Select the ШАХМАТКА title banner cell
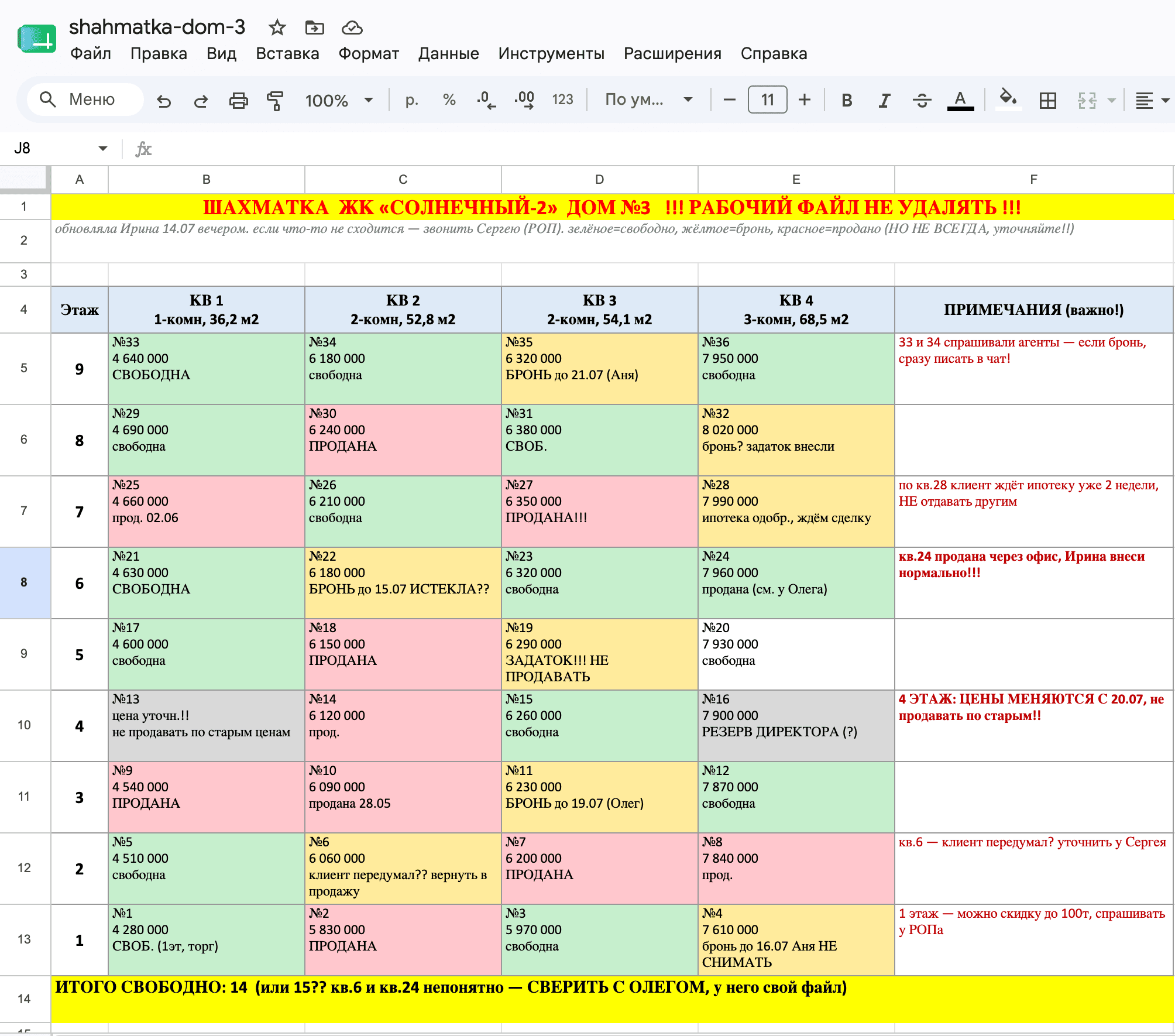1175x1036 pixels. [x=611, y=207]
